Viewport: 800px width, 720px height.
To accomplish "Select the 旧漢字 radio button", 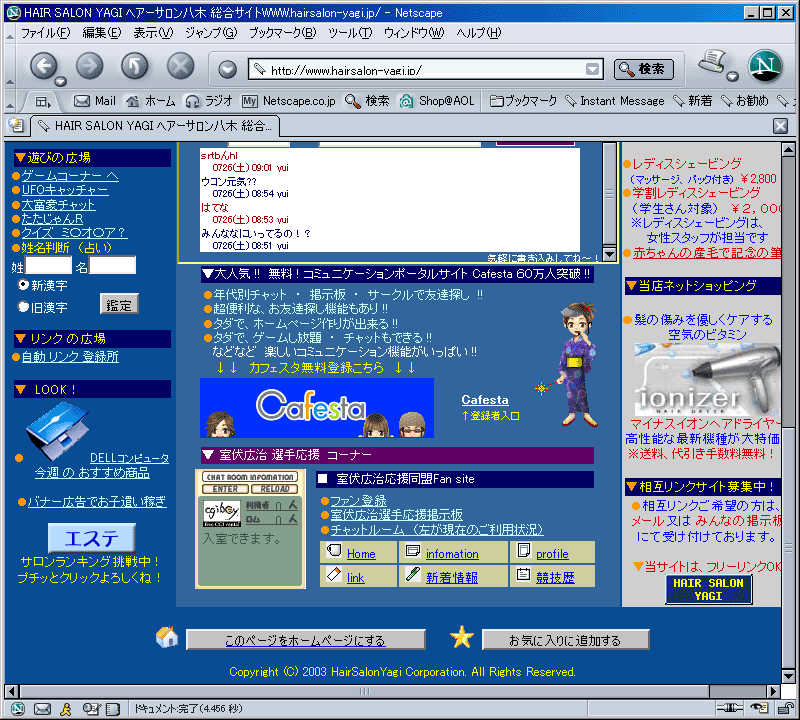I will click(x=23, y=307).
